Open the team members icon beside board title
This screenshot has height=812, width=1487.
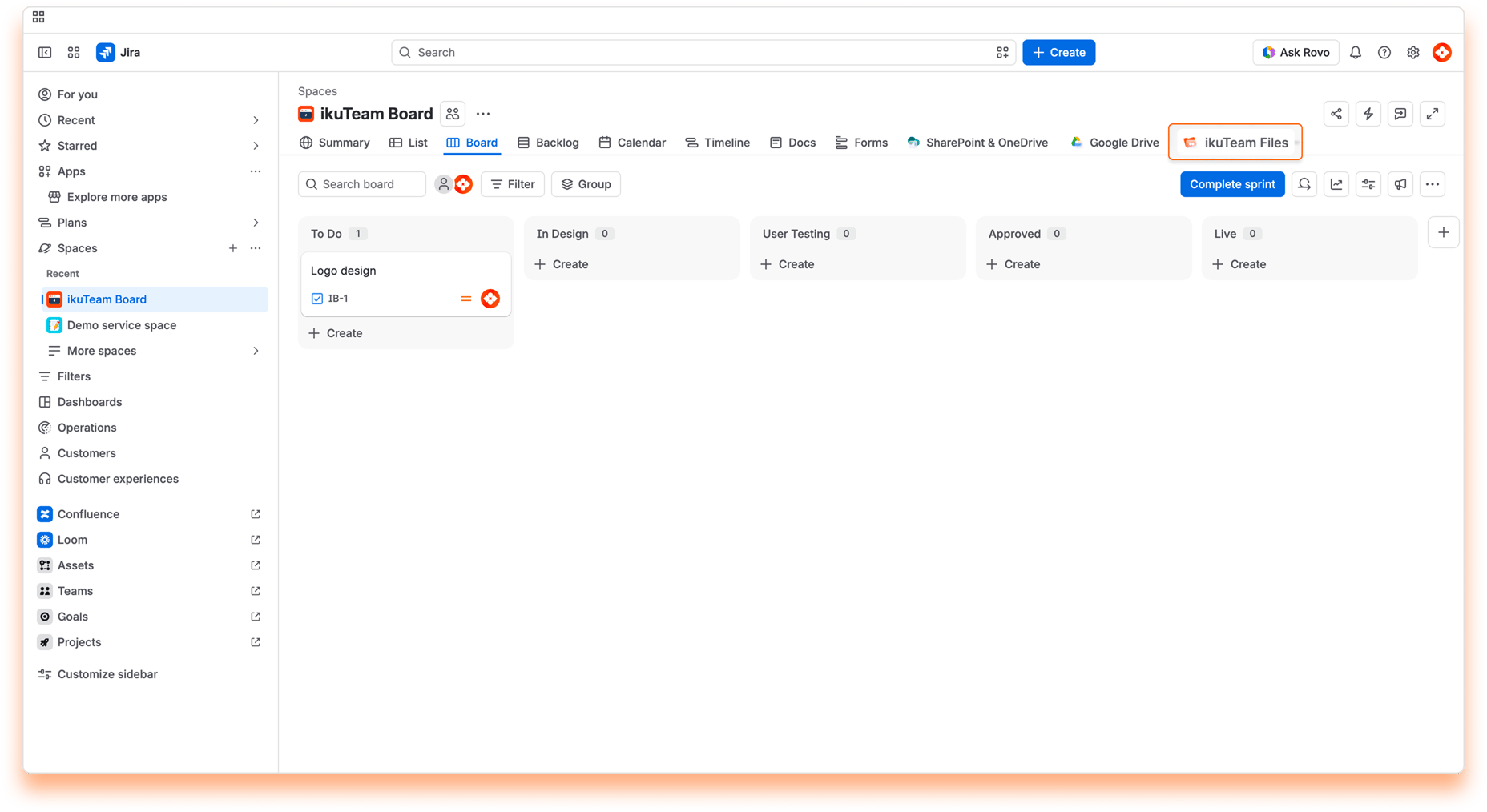(x=453, y=114)
